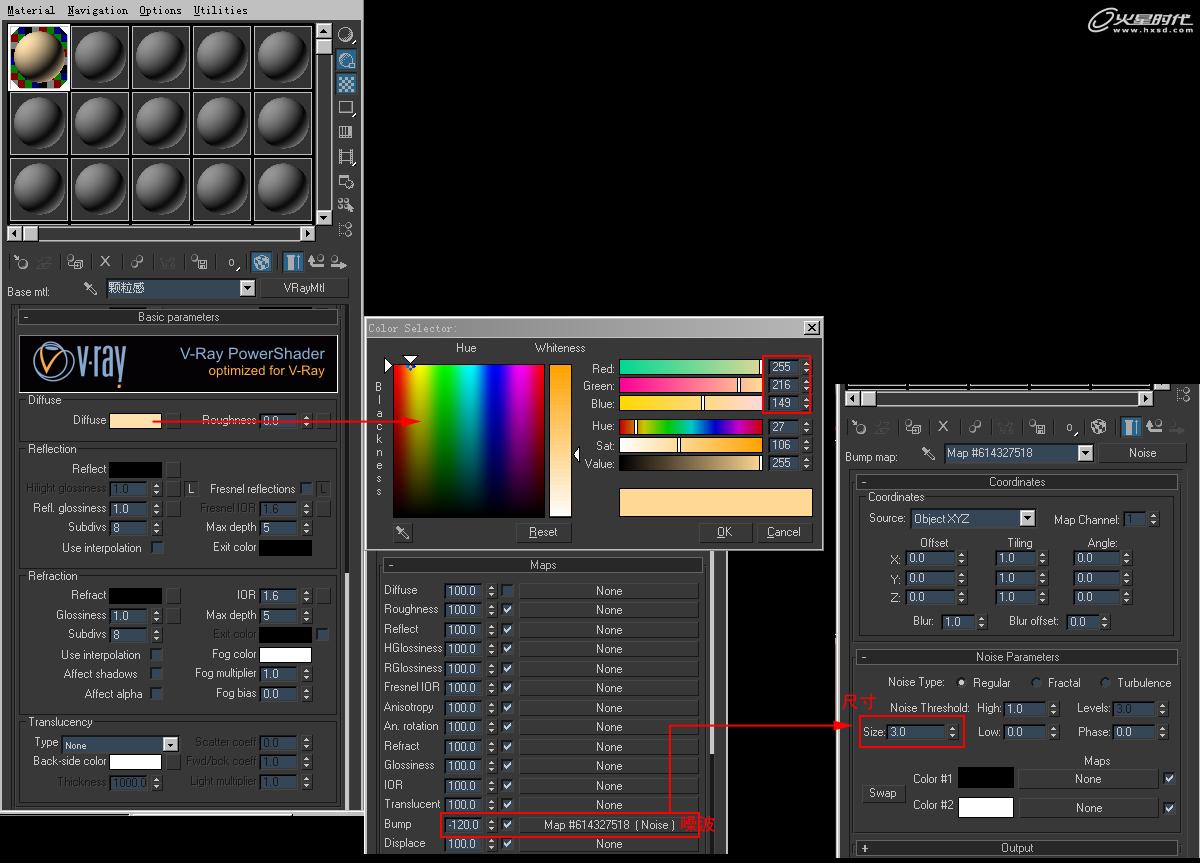Click the Bump map slot Map #614327518

click(x=609, y=825)
